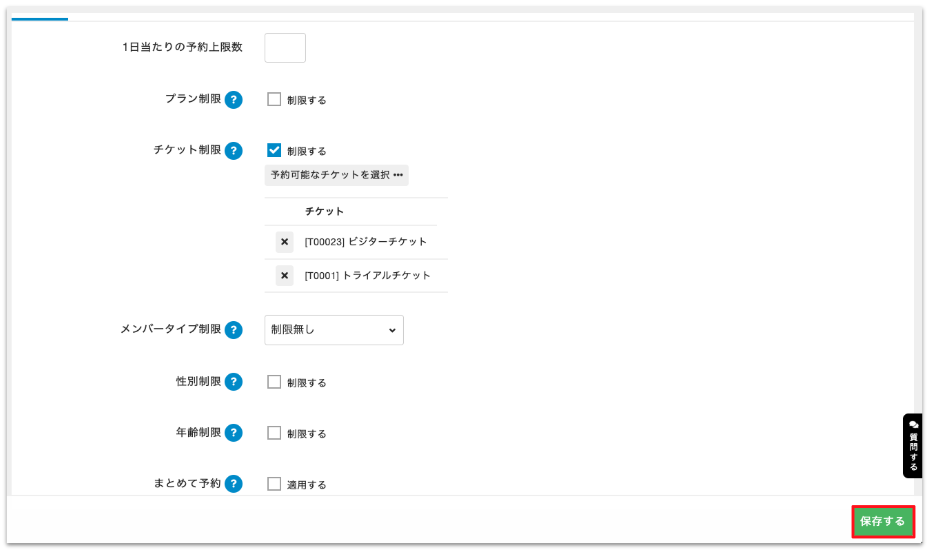Enable the プラン制限 checkbox
Image resolution: width=929 pixels, height=554 pixels.
click(x=274, y=99)
